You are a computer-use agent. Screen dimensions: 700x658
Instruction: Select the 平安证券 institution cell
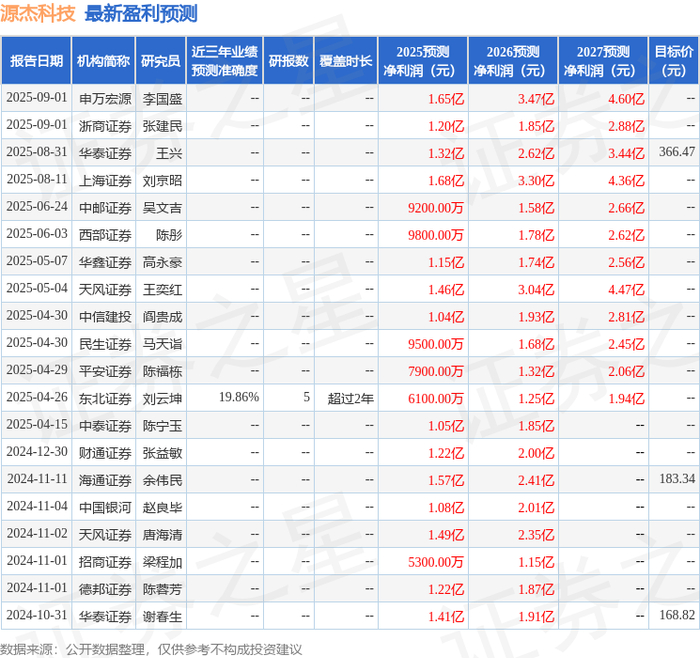point(105,371)
